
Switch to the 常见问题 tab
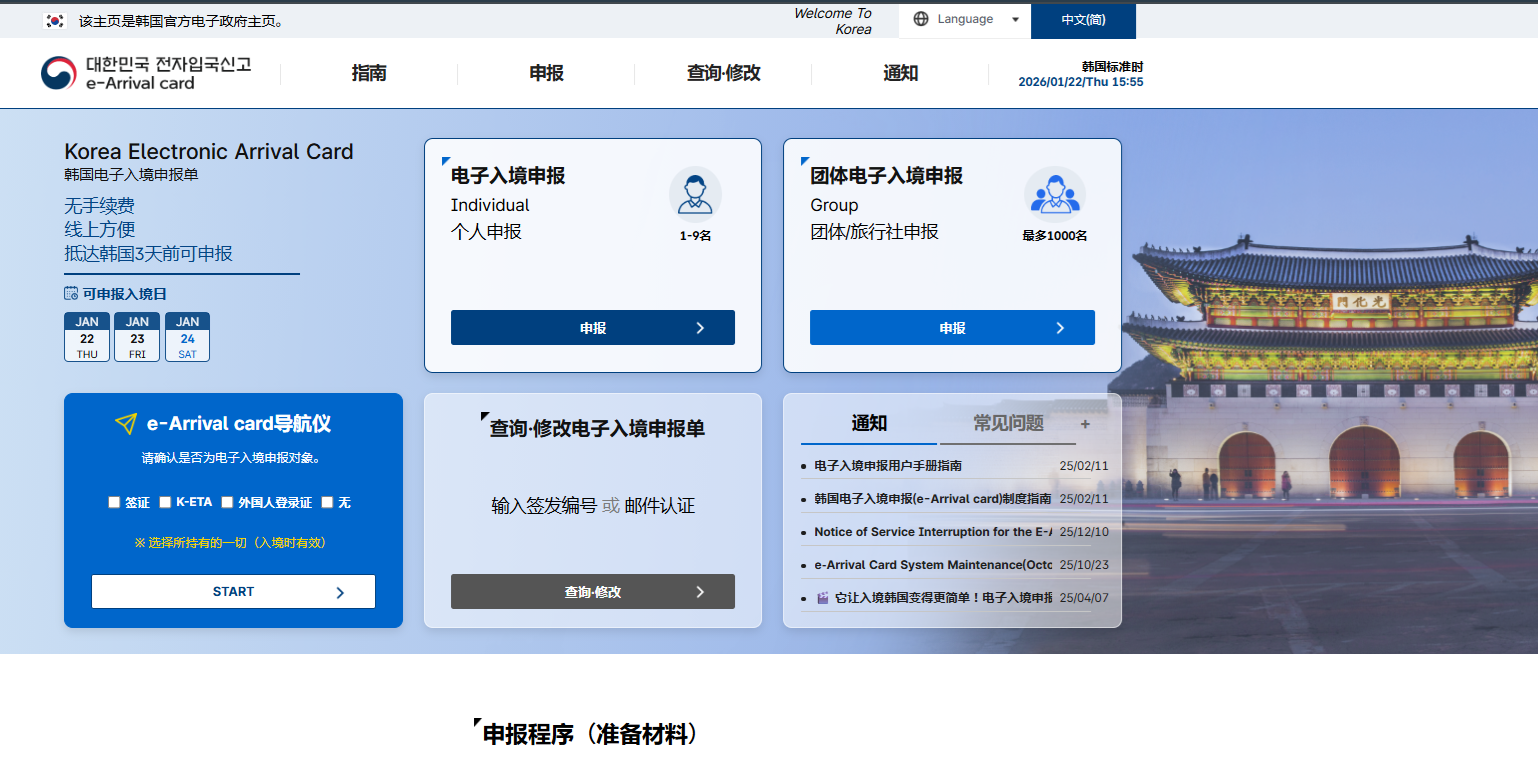pyautogui.click(x=1010, y=424)
